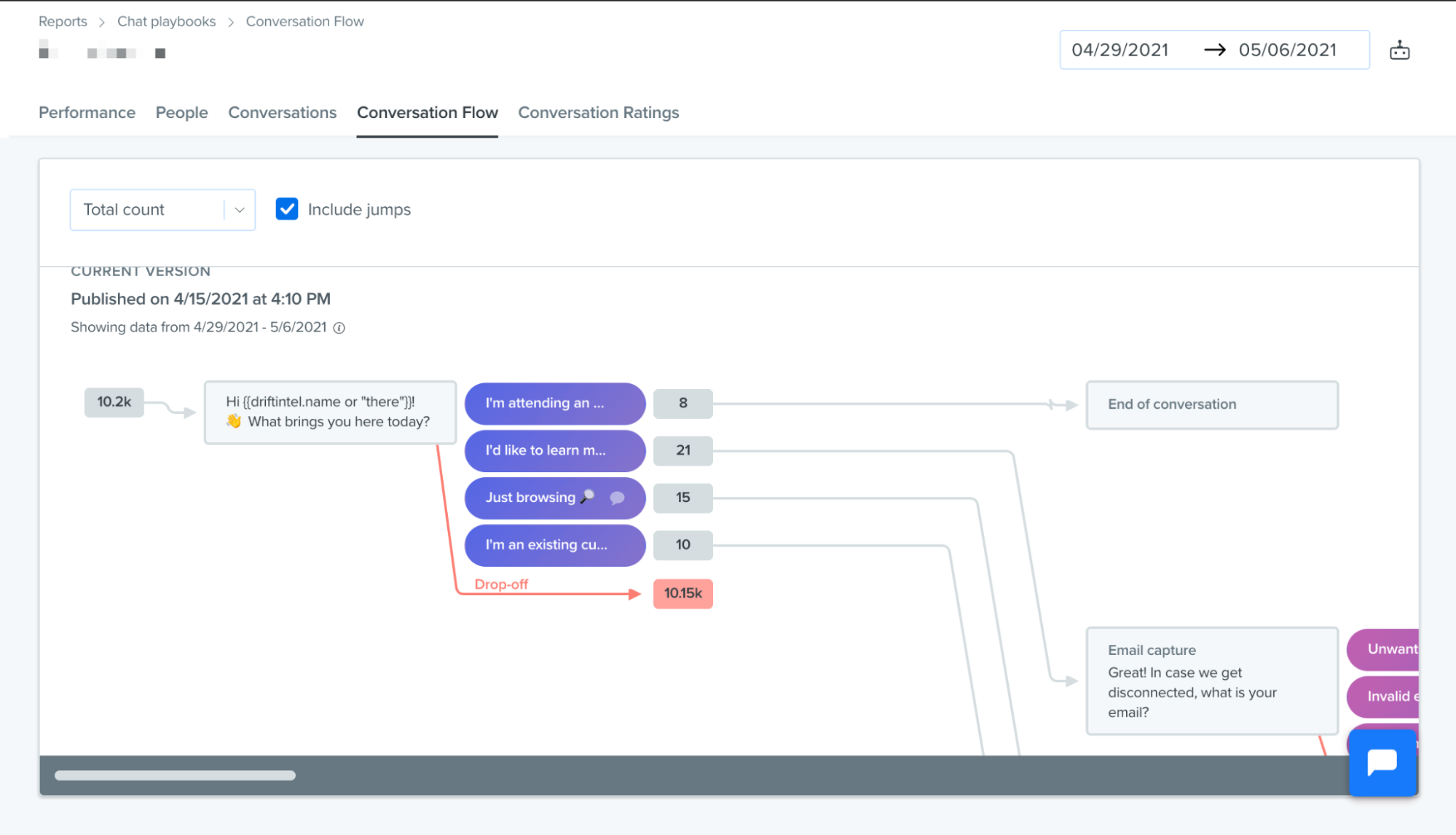Click the Reports breadcrumb link
1456x835 pixels.
click(x=63, y=21)
